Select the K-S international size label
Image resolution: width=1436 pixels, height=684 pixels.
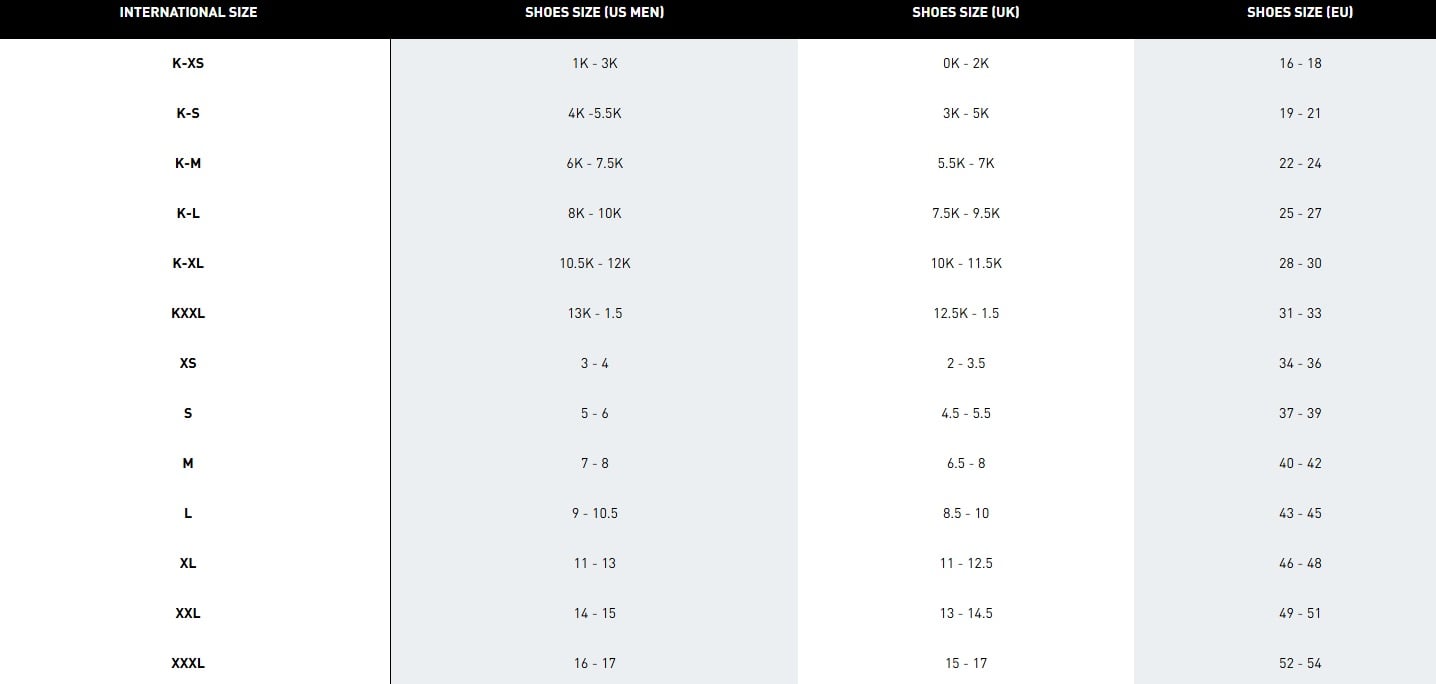pyautogui.click(x=188, y=113)
